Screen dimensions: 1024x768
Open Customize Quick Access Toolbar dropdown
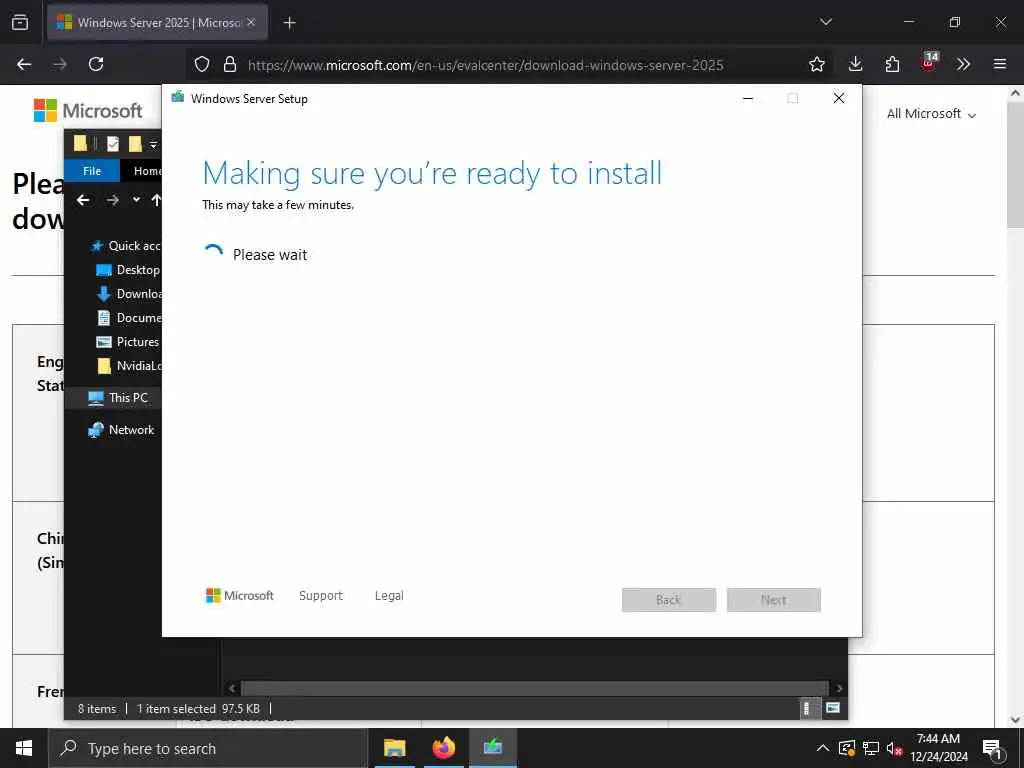pyautogui.click(x=153, y=144)
